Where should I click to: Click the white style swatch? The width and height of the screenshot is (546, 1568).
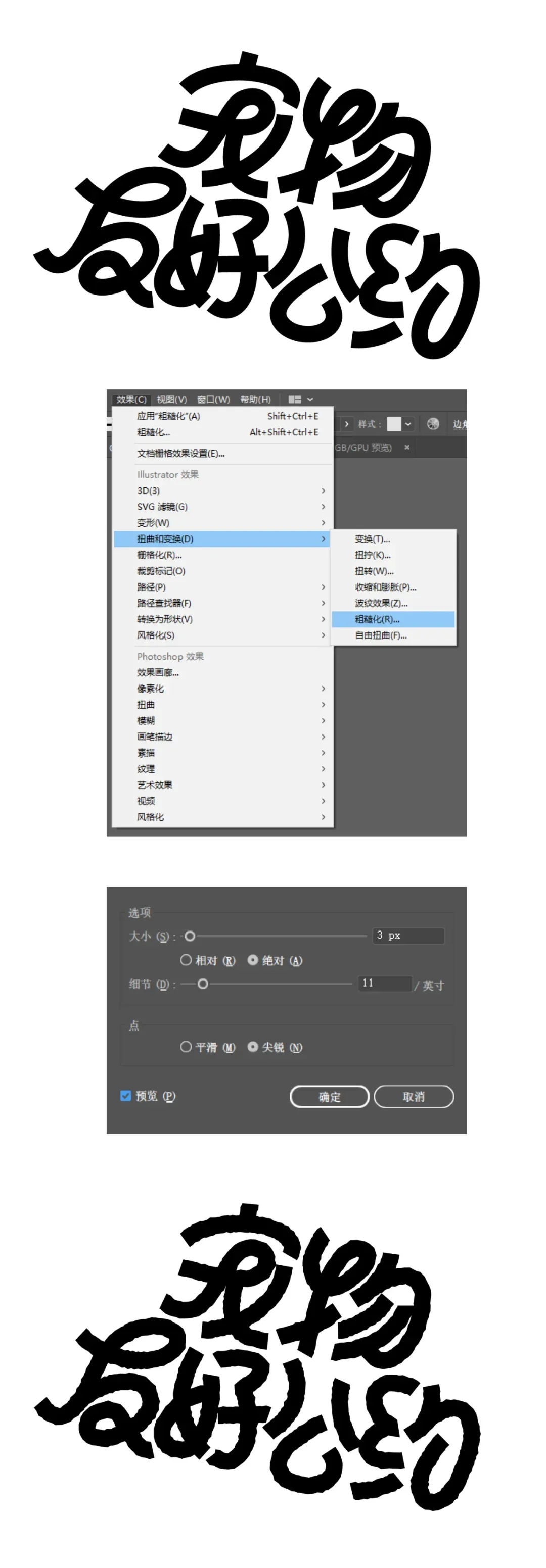(394, 424)
